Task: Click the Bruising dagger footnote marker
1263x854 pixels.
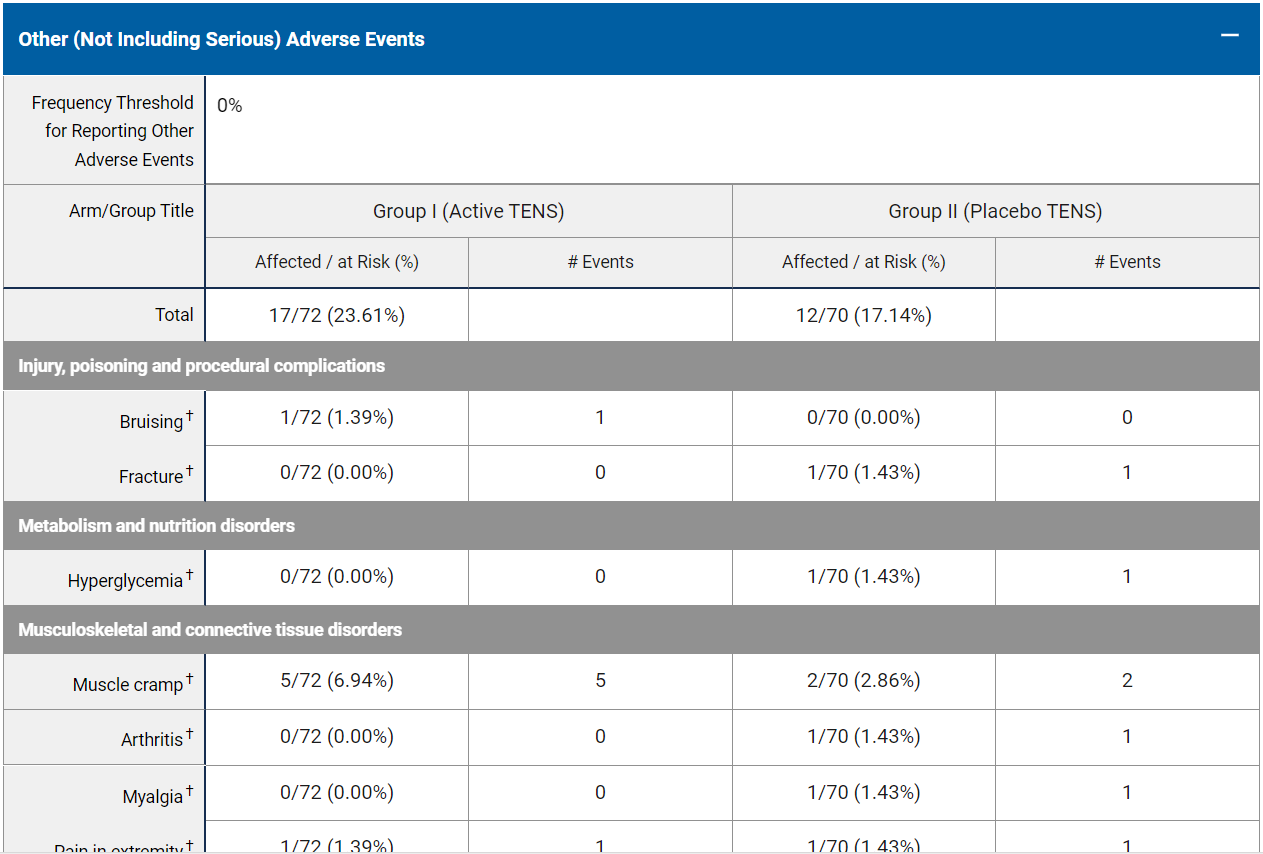Action: (189, 415)
